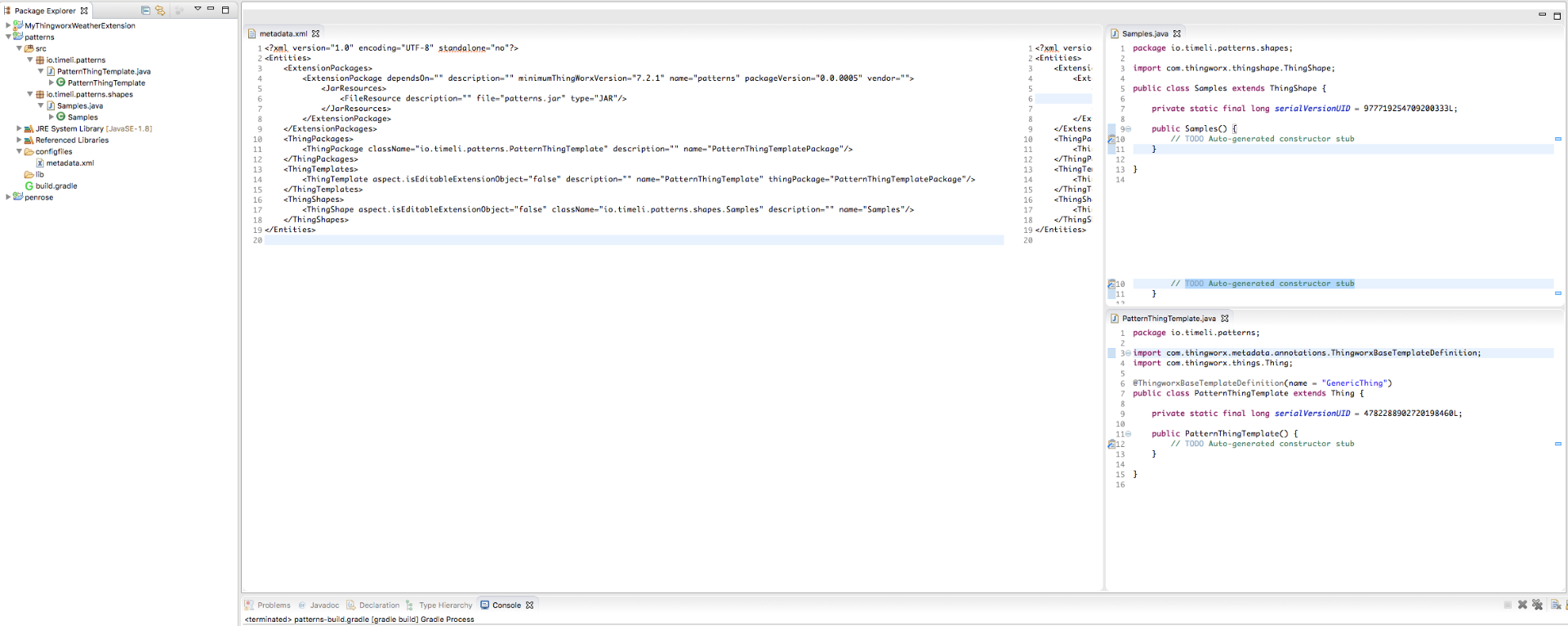This screenshot has width=1568, height=626.
Task: Click ThingShape line 17 in metadata.xml
Action: tap(608, 210)
